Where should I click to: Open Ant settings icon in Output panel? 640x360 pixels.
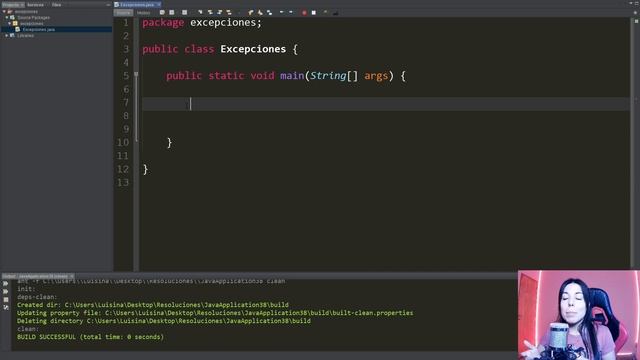(6, 307)
